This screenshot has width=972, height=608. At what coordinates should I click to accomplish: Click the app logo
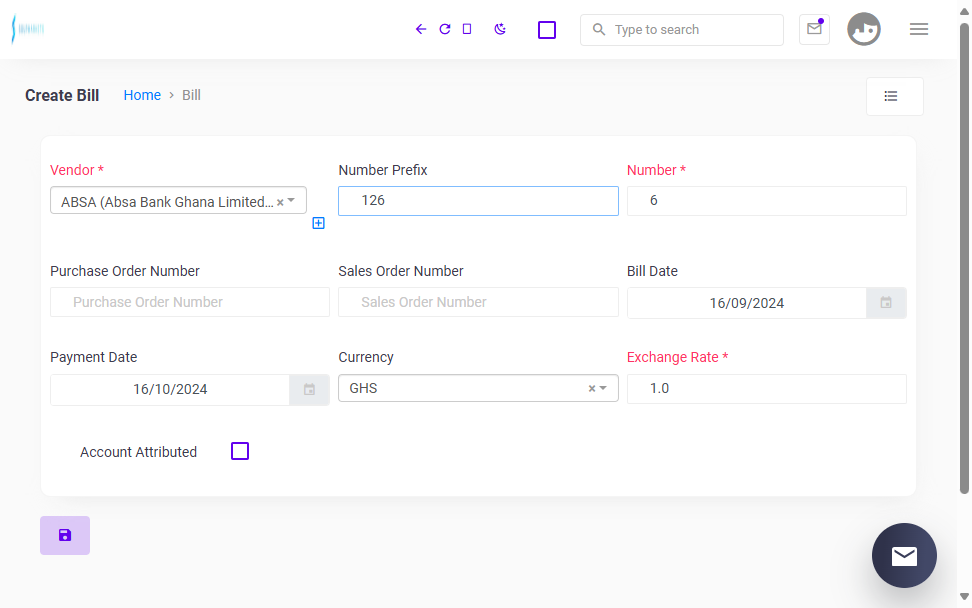28,29
